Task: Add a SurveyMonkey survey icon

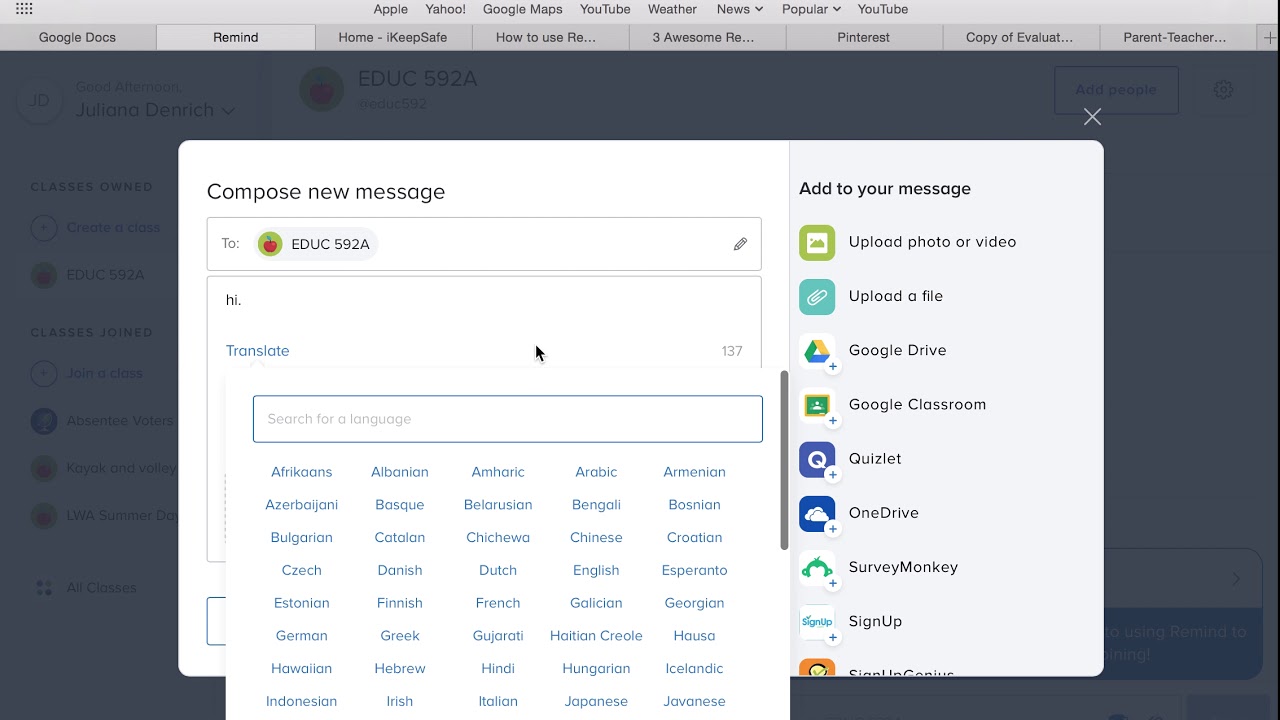Action: coord(817,568)
